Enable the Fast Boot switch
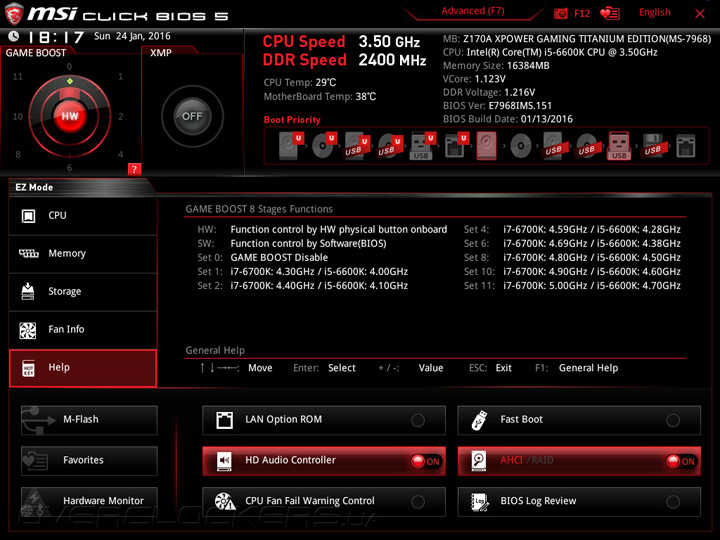 [673, 420]
